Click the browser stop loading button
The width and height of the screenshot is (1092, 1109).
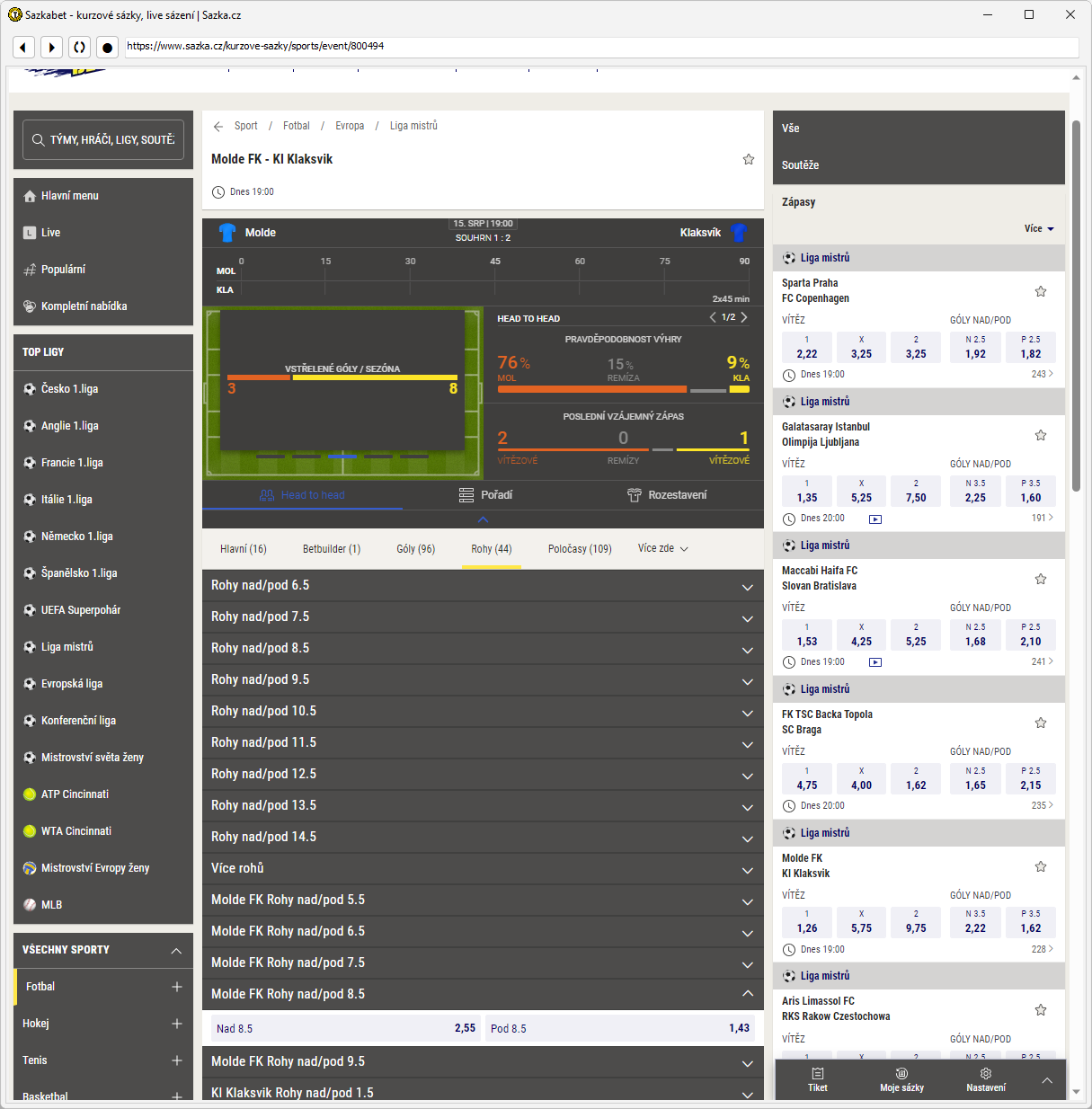pyautogui.click(x=107, y=47)
